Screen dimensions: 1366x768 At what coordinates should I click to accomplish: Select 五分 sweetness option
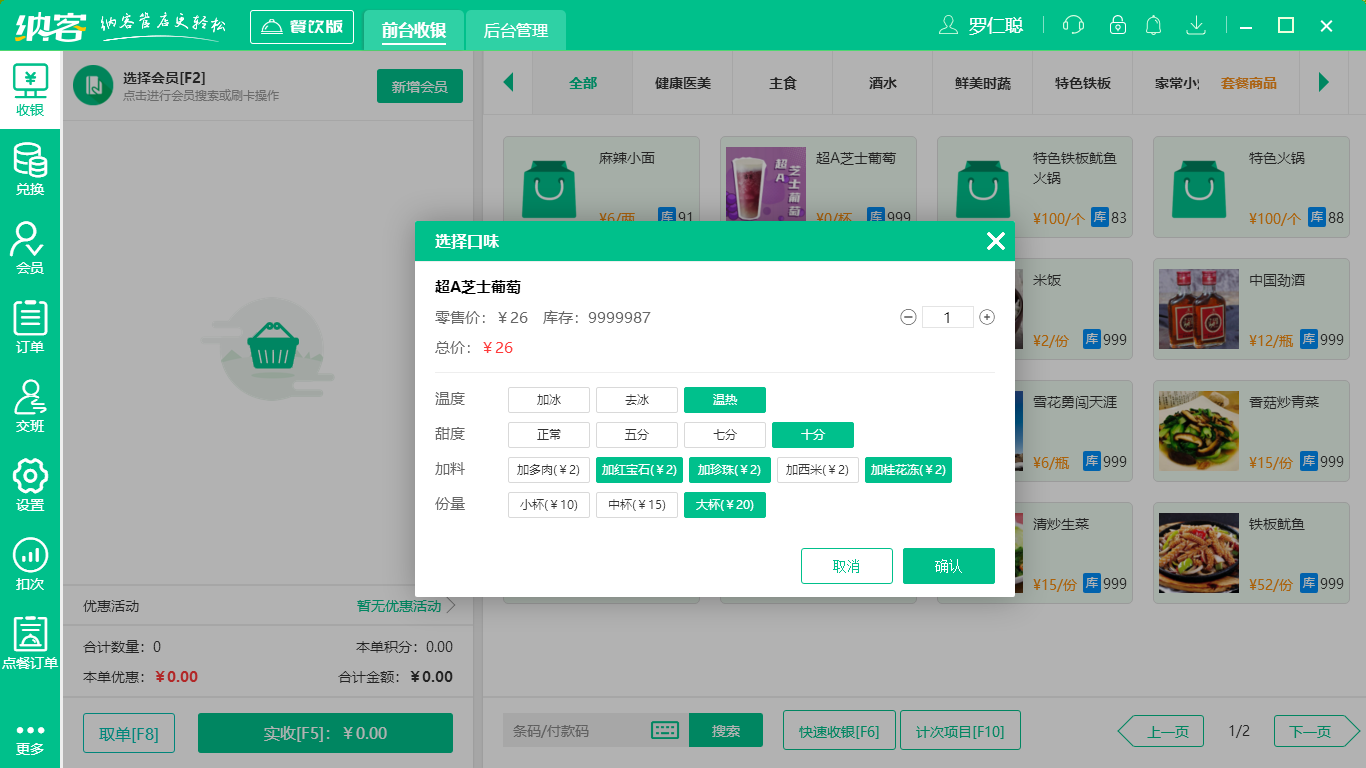click(x=637, y=435)
